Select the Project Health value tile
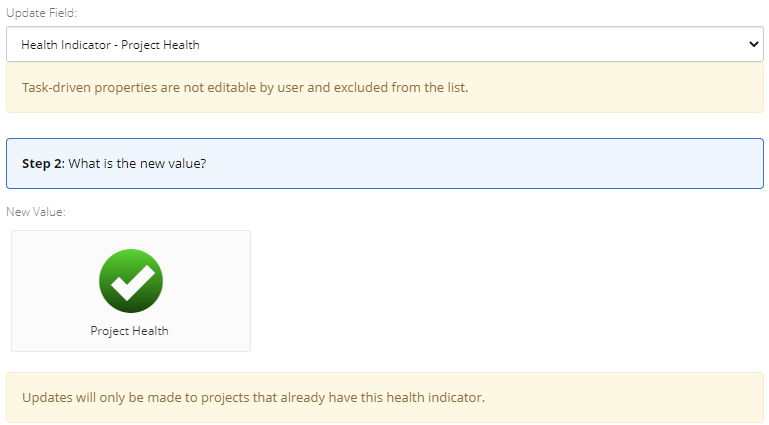 click(131, 291)
